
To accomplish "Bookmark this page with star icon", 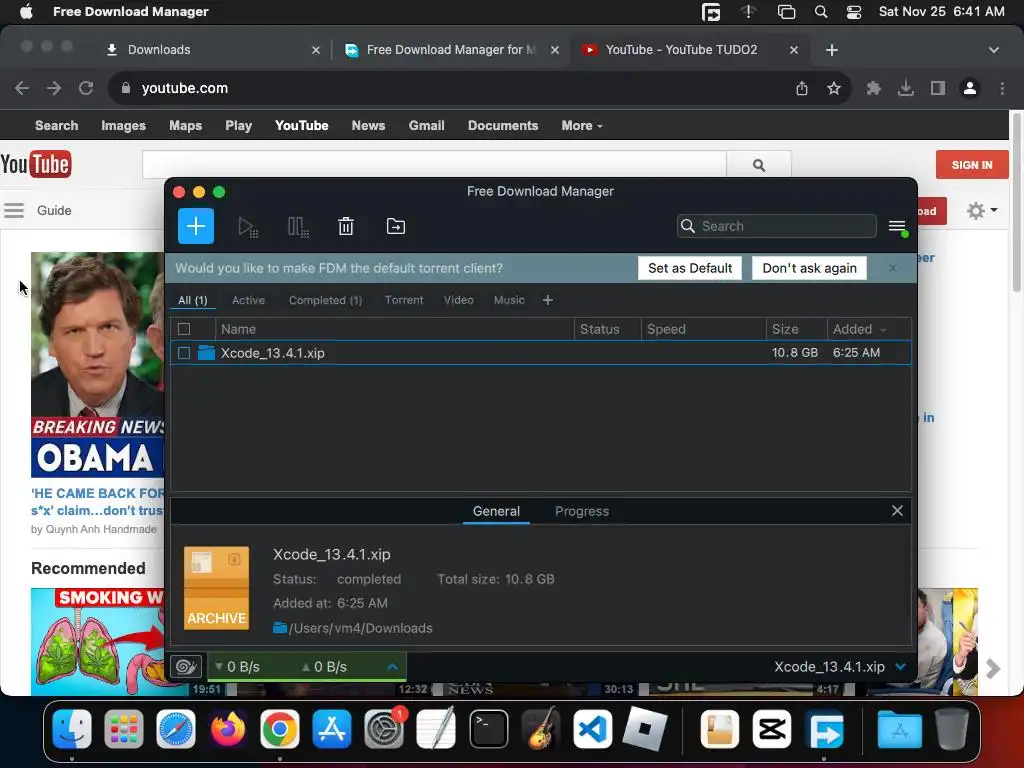I will 834,88.
